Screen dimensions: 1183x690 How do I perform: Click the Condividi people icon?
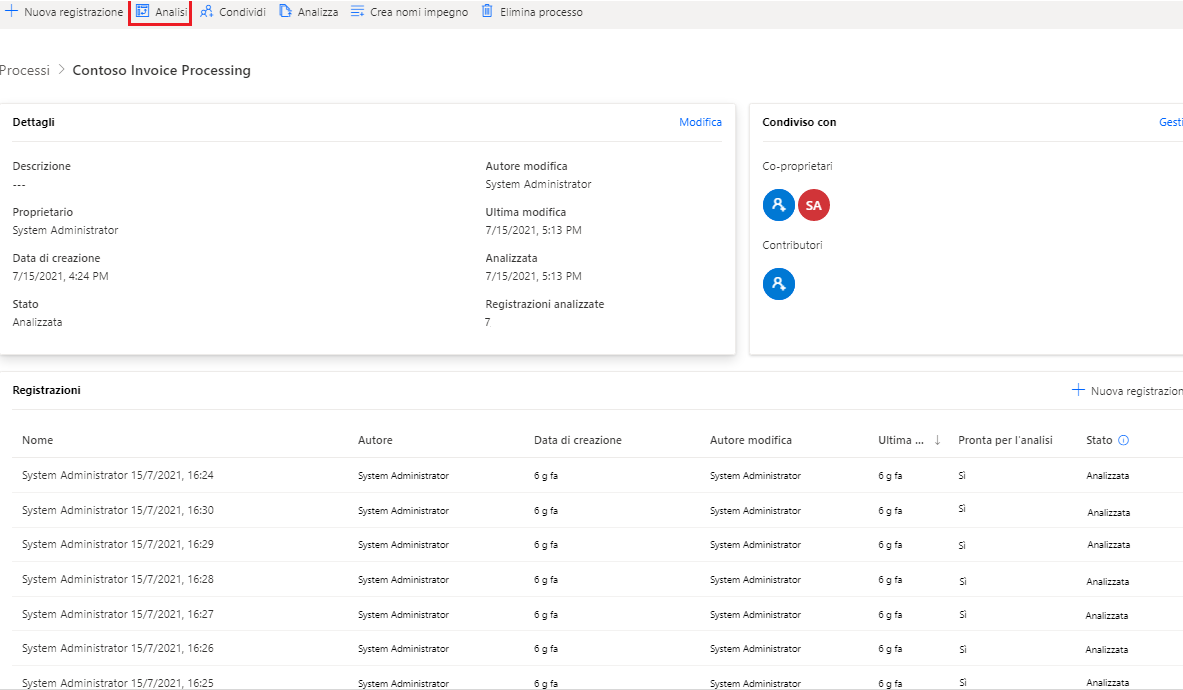(206, 11)
